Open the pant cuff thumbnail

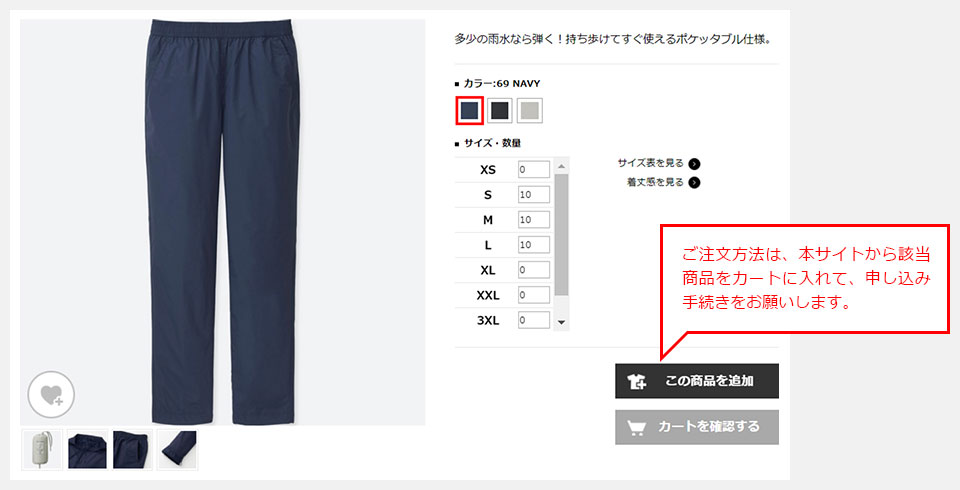(178, 450)
